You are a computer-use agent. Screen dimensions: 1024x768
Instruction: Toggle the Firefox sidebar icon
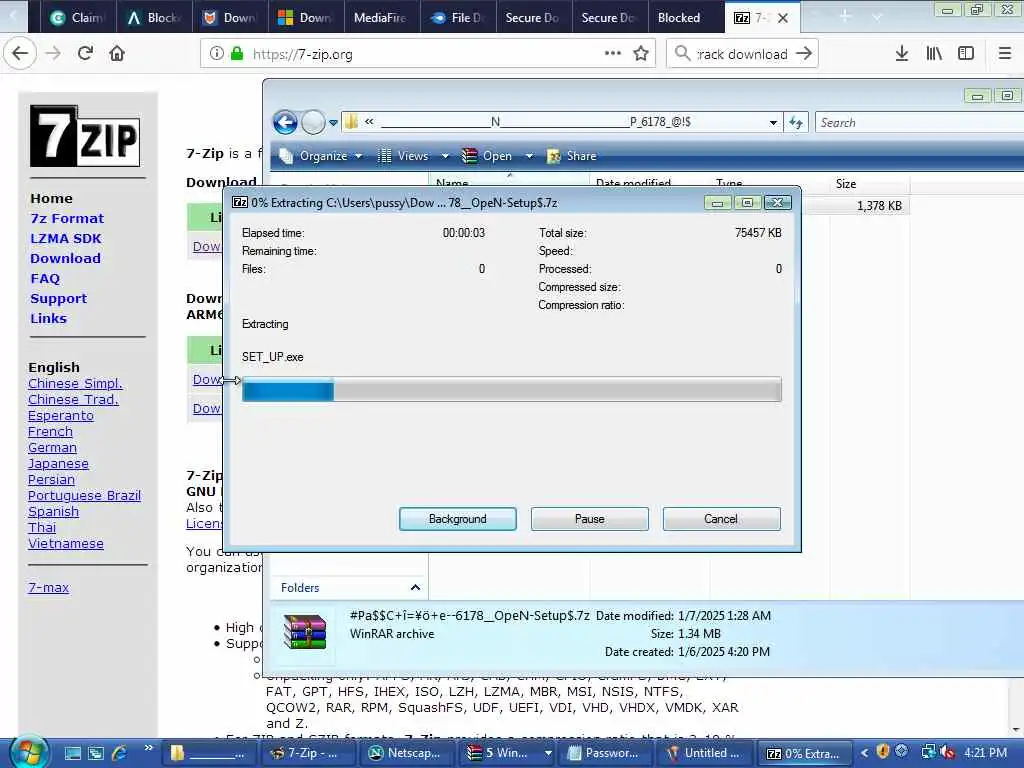pyautogui.click(x=966, y=54)
